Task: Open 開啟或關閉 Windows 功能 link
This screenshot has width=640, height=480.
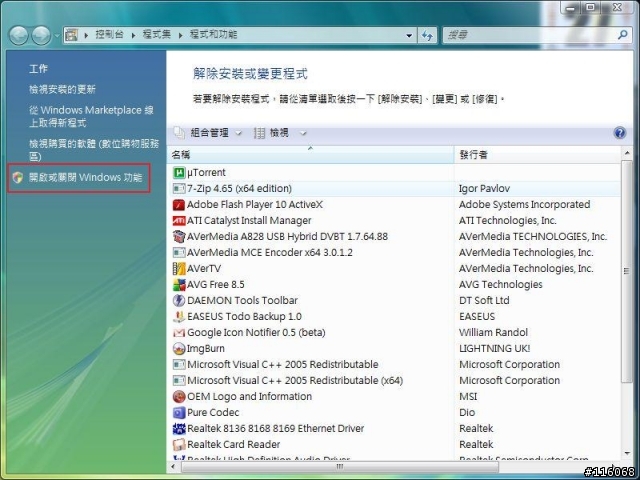Action: (x=86, y=178)
